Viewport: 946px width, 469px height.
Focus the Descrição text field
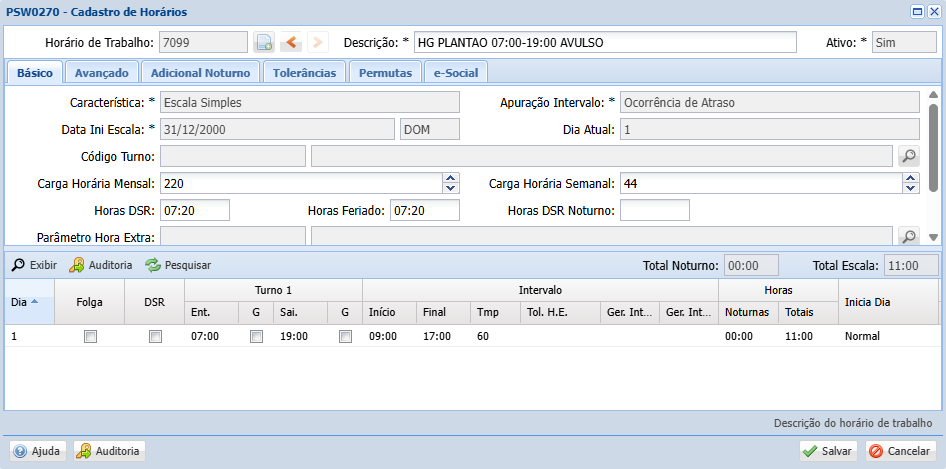(x=605, y=43)
